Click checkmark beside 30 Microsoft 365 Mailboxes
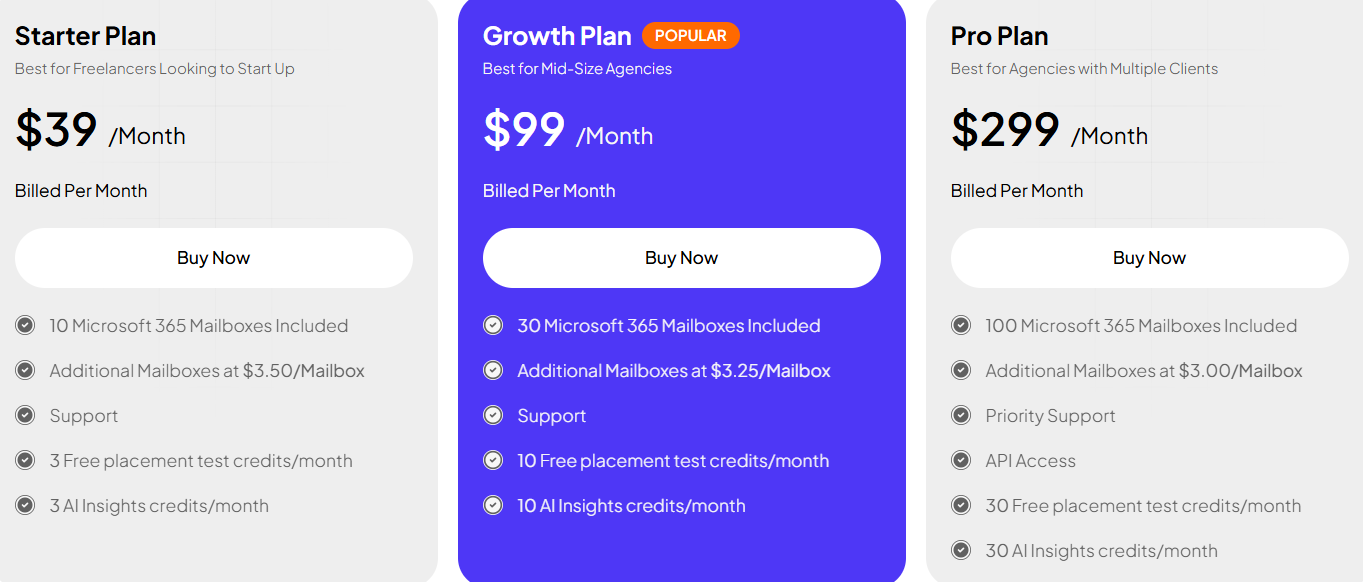This screenshot has width=1363, height=582. 493,325
